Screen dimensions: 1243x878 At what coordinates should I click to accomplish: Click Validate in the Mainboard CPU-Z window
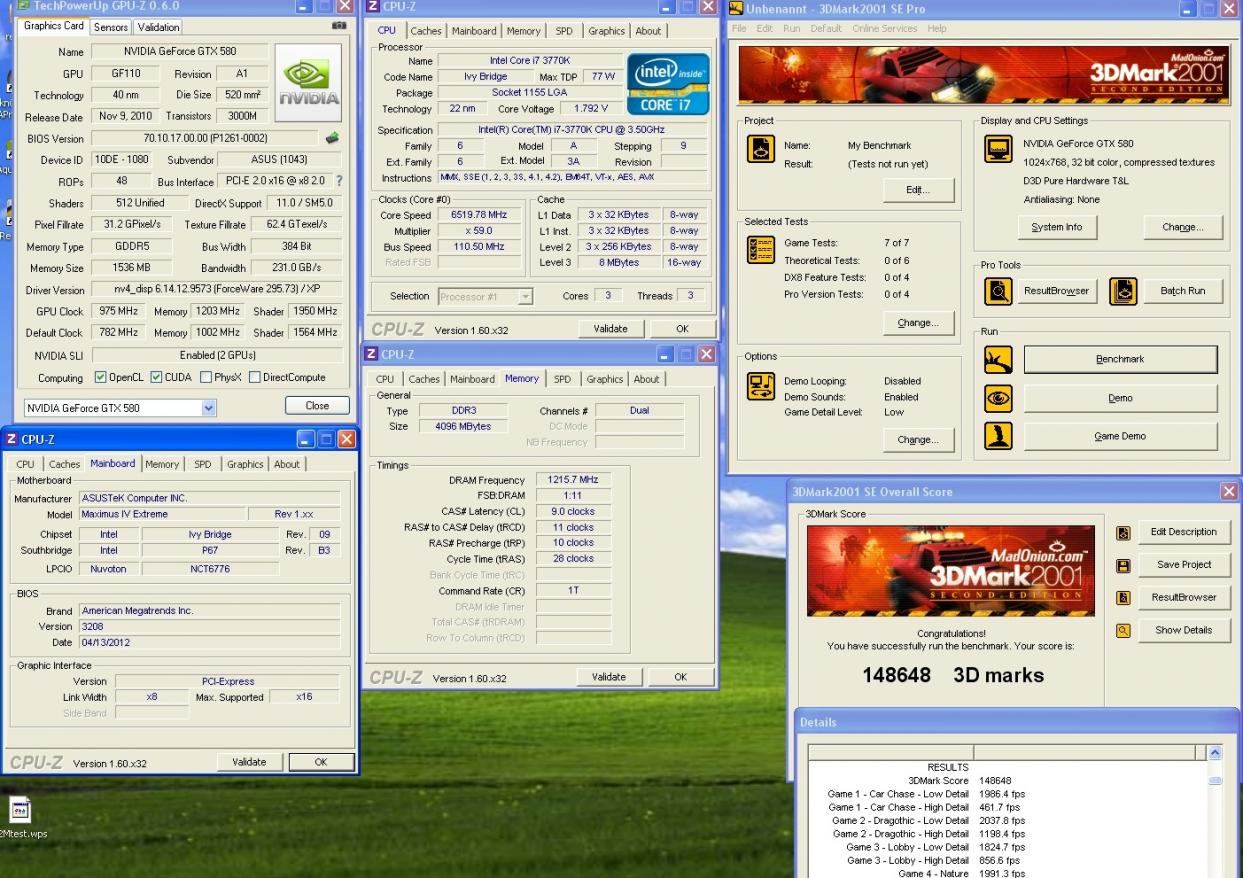point(249,762)
